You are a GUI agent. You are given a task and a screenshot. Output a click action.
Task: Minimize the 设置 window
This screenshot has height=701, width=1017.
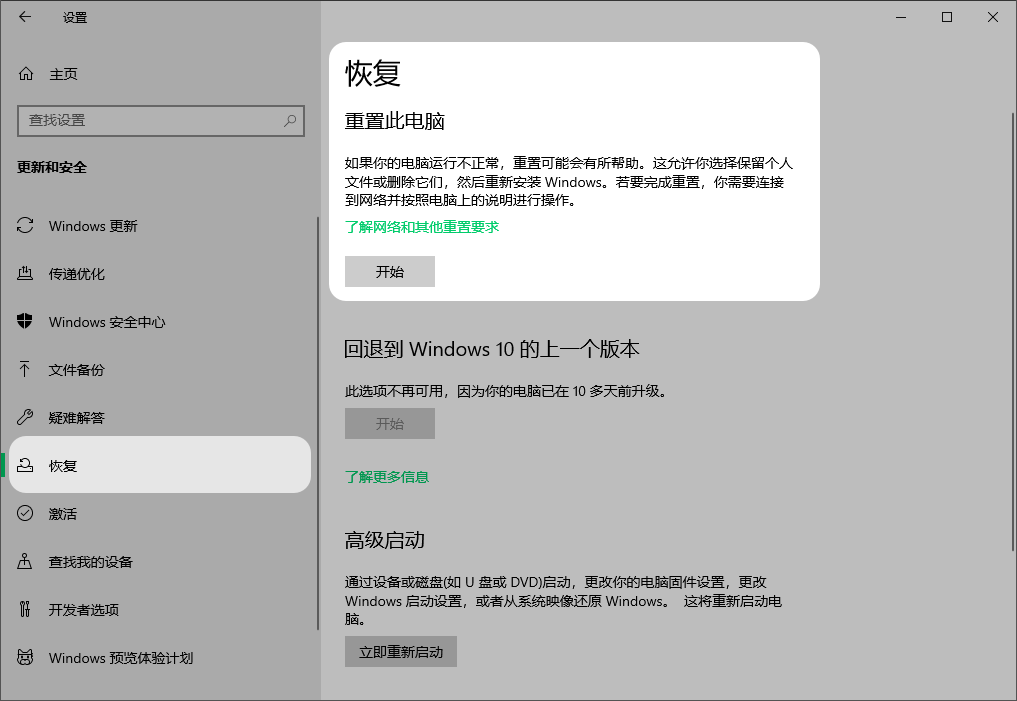901,17
